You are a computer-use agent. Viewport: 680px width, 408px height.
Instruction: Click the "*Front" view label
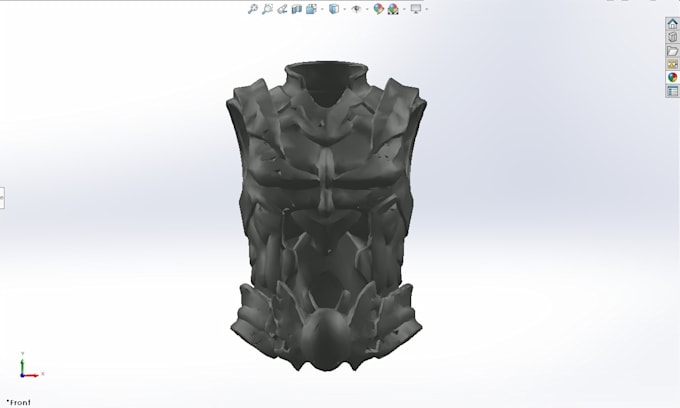pyautogui.click(x=19, y=402)
